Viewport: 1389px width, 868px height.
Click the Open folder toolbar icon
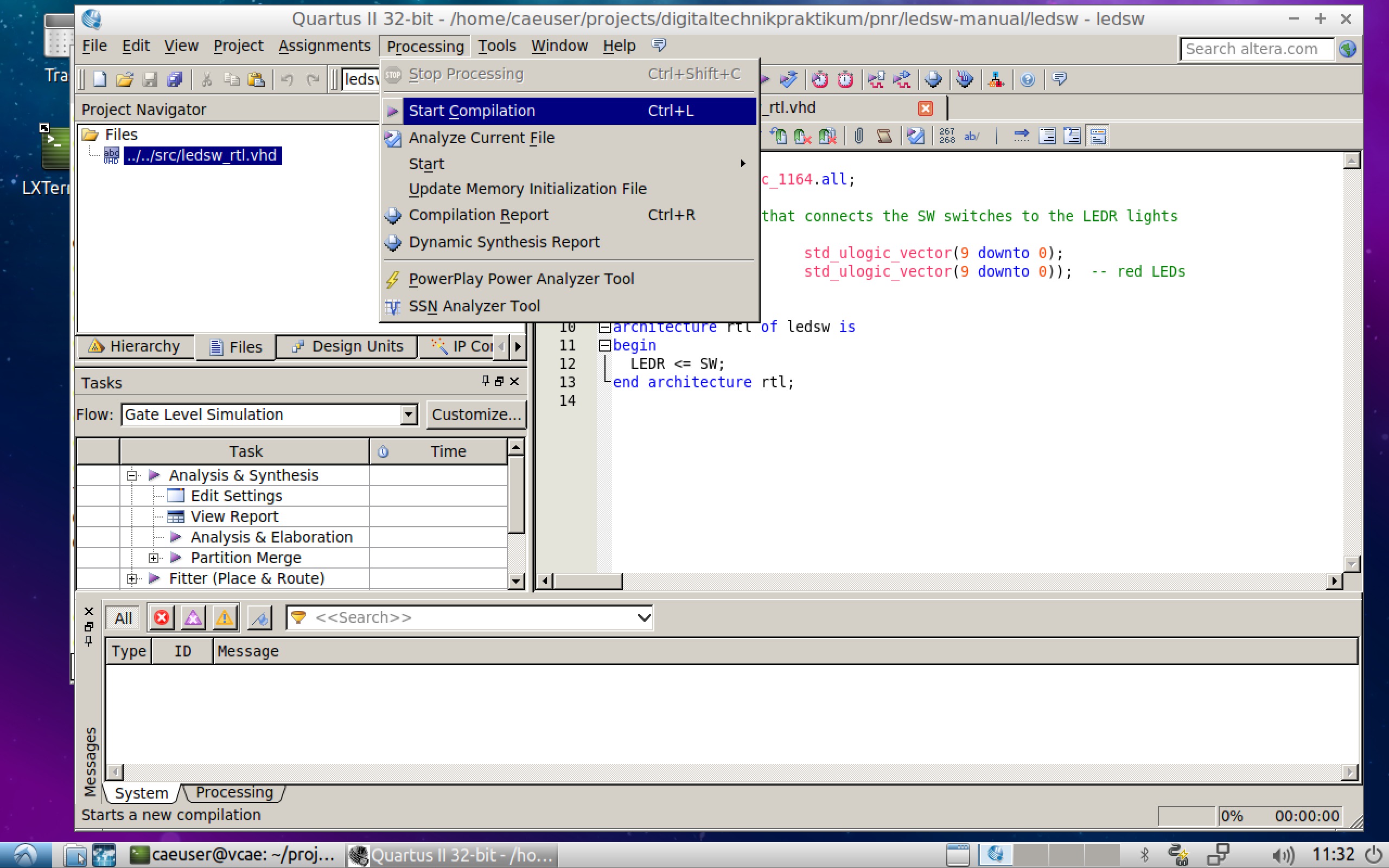[125, 79]
